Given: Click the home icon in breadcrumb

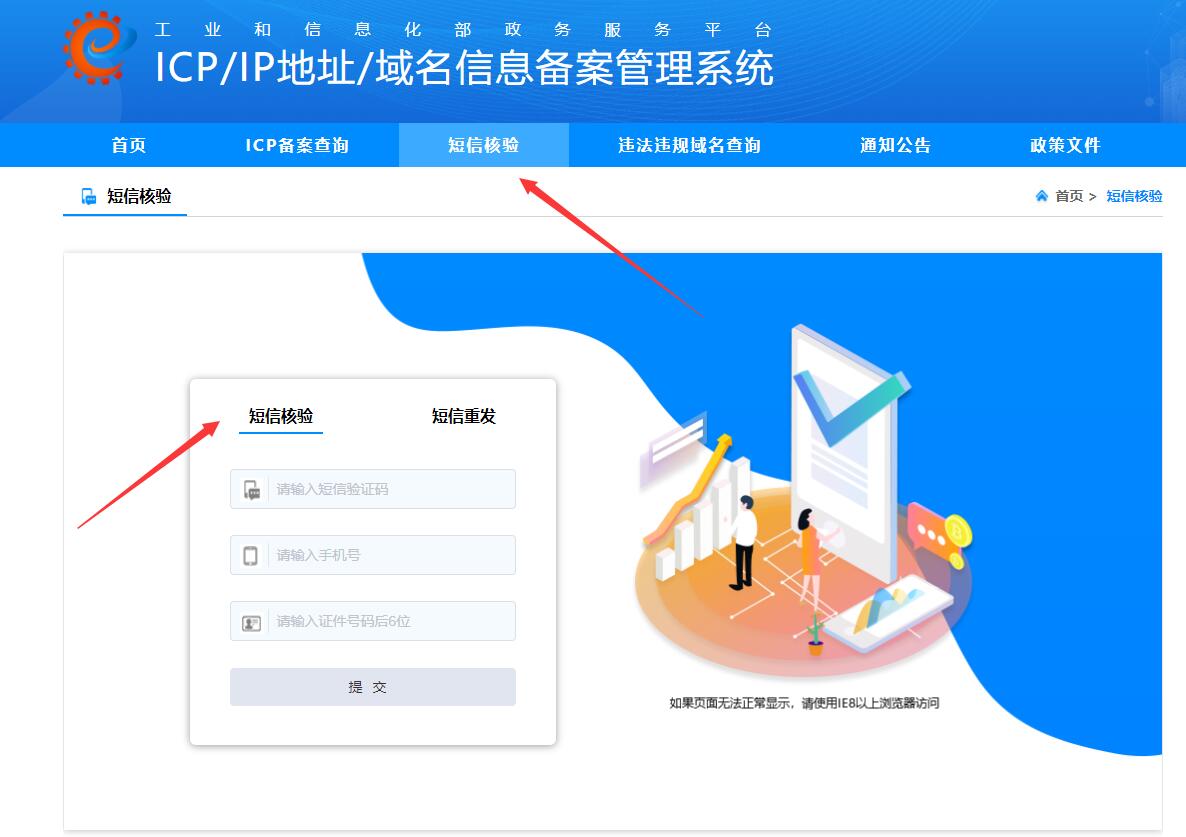Looking at the screenshot, I should tap(1042, 196).
